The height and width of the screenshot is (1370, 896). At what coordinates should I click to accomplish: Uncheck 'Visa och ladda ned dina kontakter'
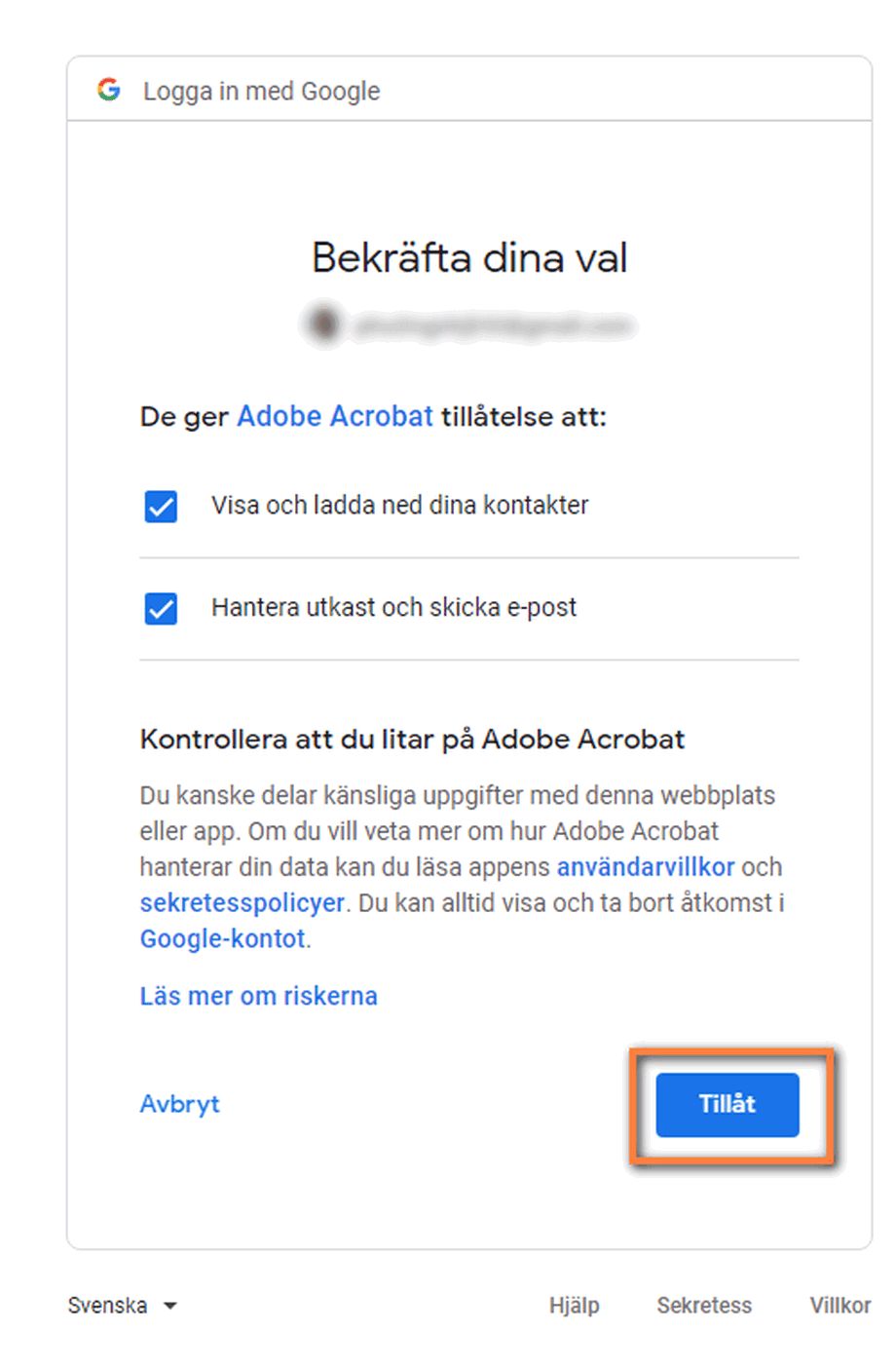point(160,506)
